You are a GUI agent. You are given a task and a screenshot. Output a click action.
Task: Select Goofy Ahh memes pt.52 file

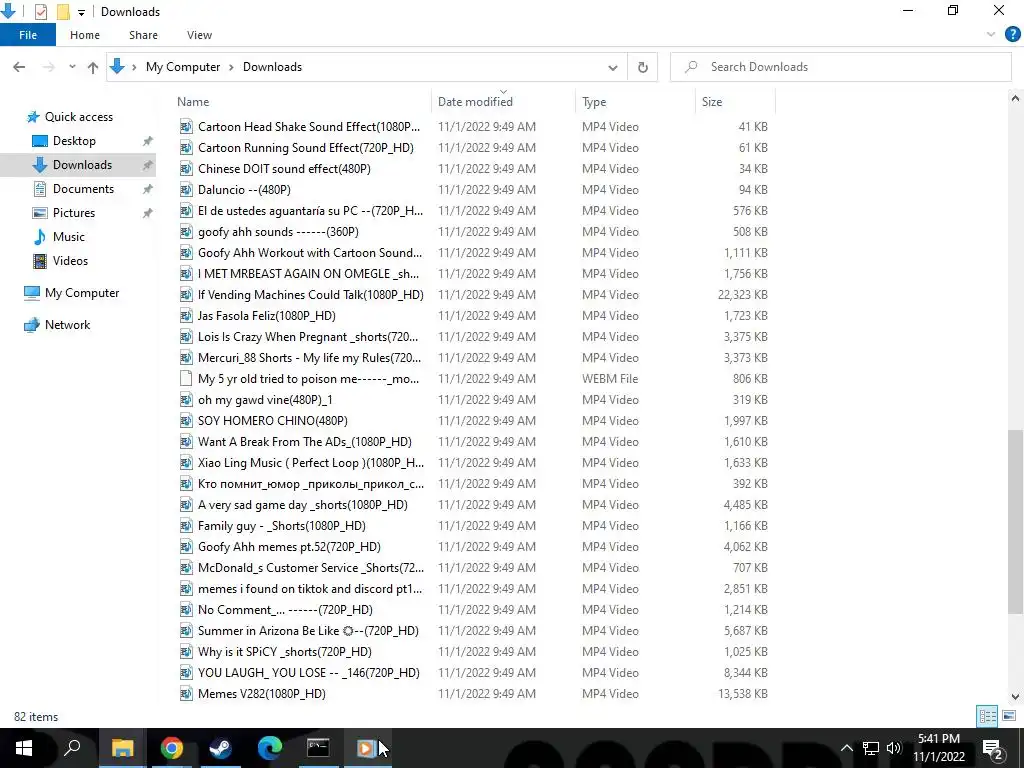pos(289,547)
